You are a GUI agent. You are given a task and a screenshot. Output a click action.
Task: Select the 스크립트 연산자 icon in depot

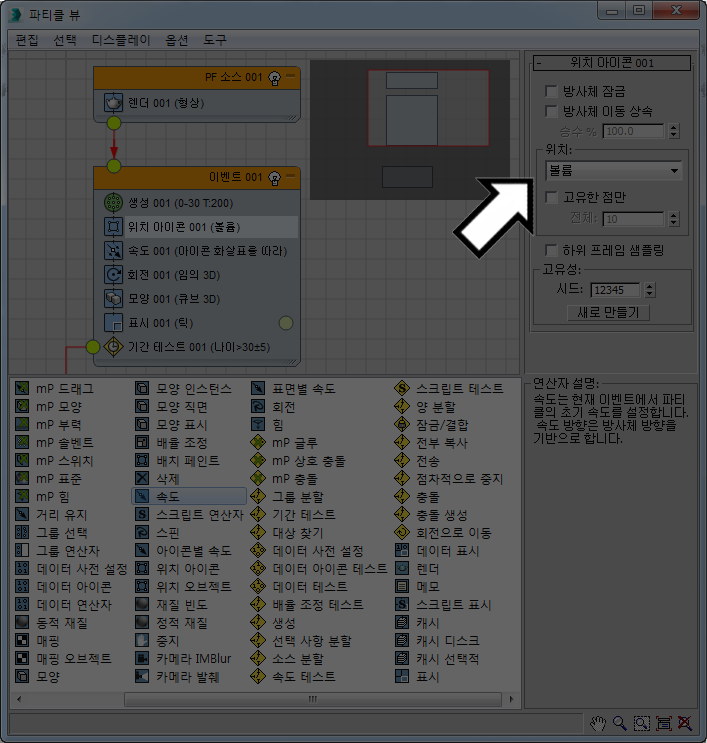[142, 515]
